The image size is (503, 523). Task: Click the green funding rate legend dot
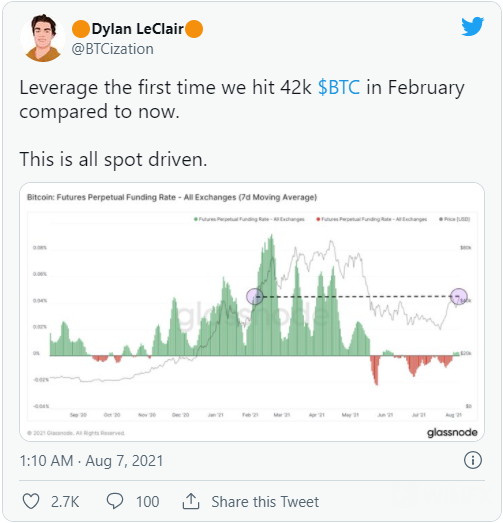click(x=196, y=219)
